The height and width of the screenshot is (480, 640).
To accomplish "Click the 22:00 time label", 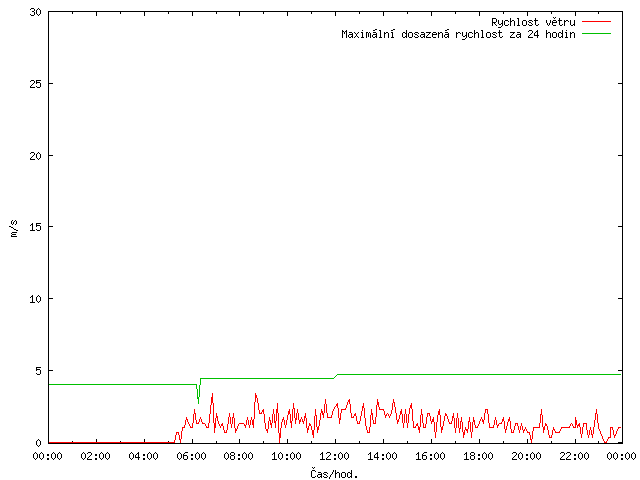I will pos(574,456).
